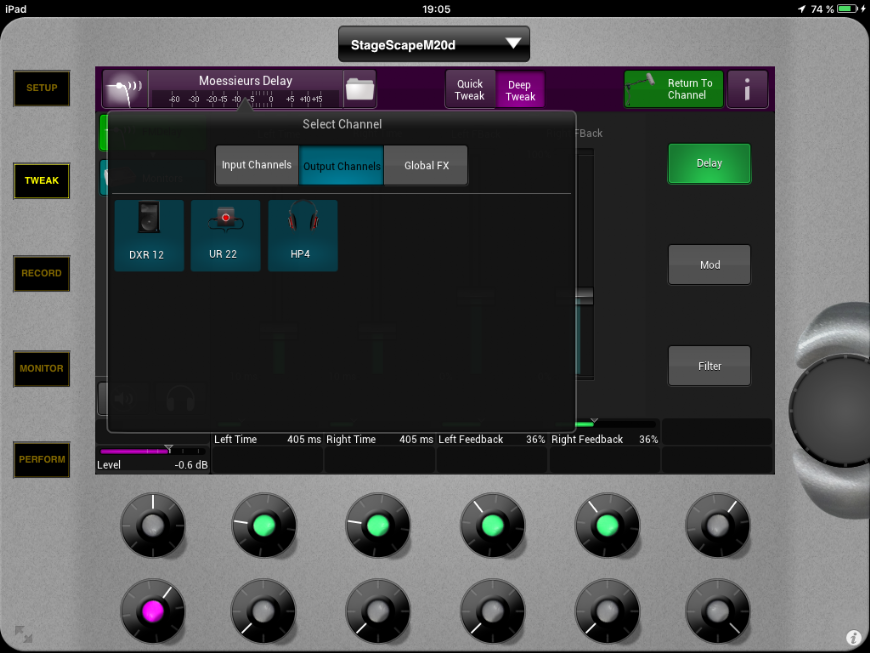Open the Global FX tab
Viewport: 870px width, 653px height.
pyautogui.click(x=426, y=165)
